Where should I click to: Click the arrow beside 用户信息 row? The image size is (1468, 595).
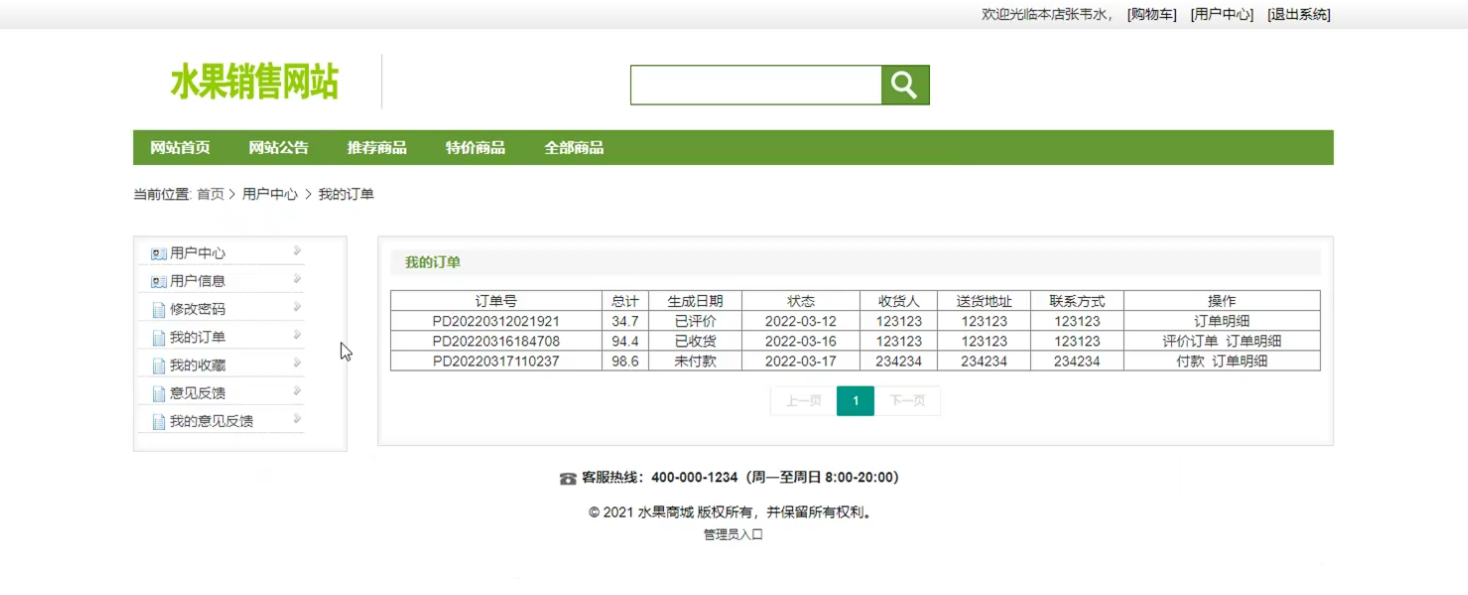(297, 279)
